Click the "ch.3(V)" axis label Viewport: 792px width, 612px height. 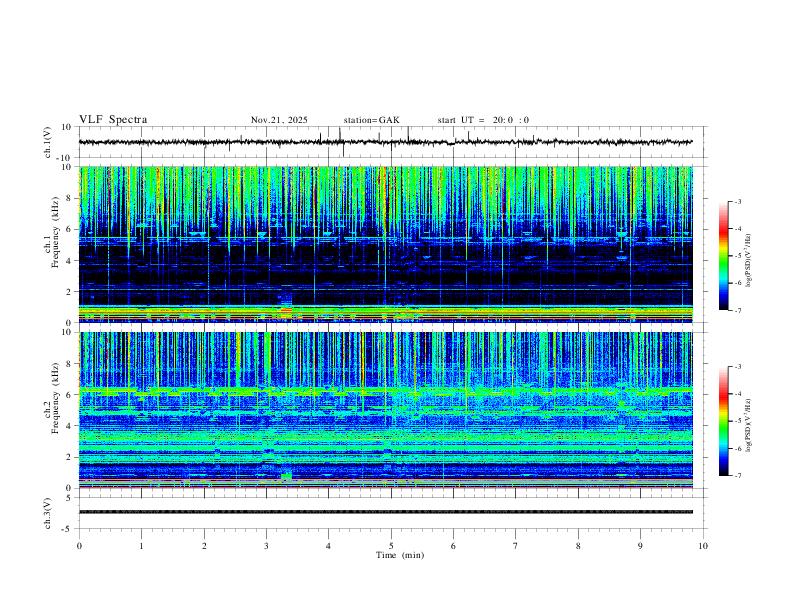(x=48, y=513)
